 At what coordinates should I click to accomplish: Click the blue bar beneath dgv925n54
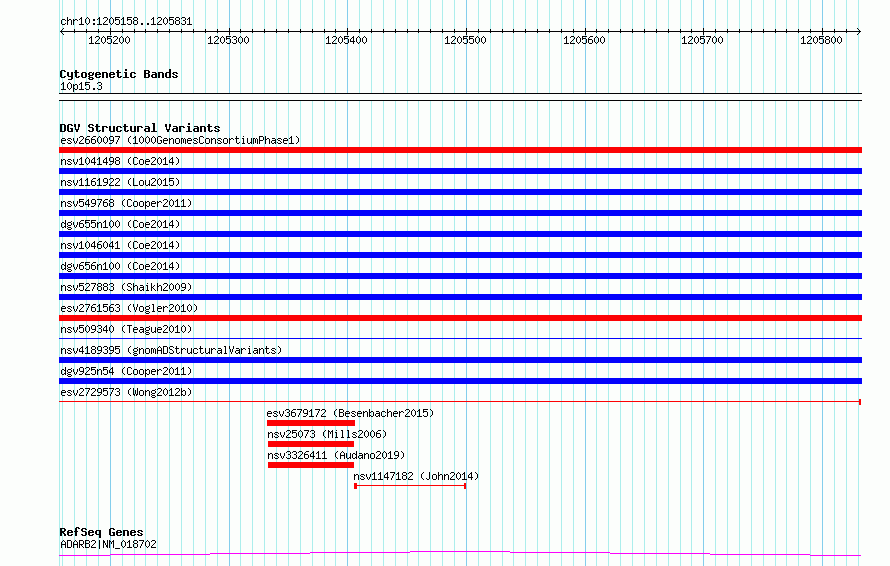coord(460,381)
